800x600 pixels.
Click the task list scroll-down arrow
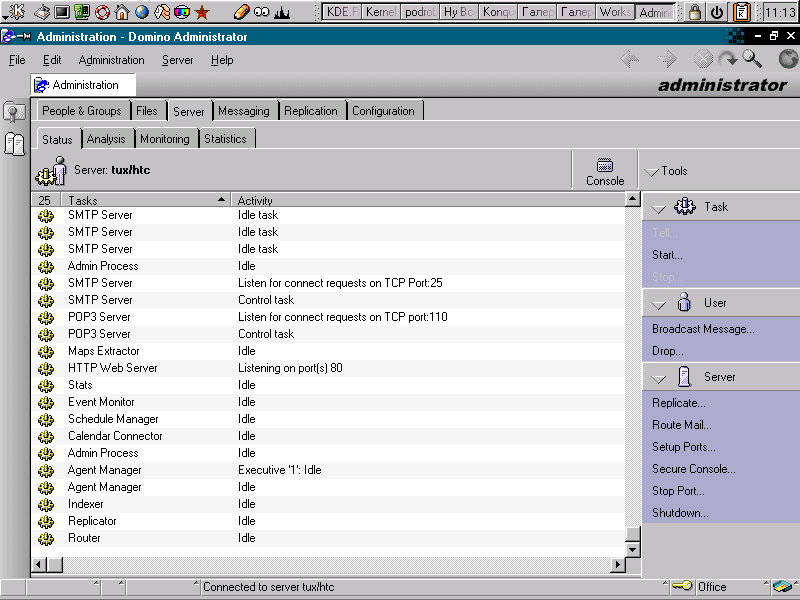[x=633, y=549]
